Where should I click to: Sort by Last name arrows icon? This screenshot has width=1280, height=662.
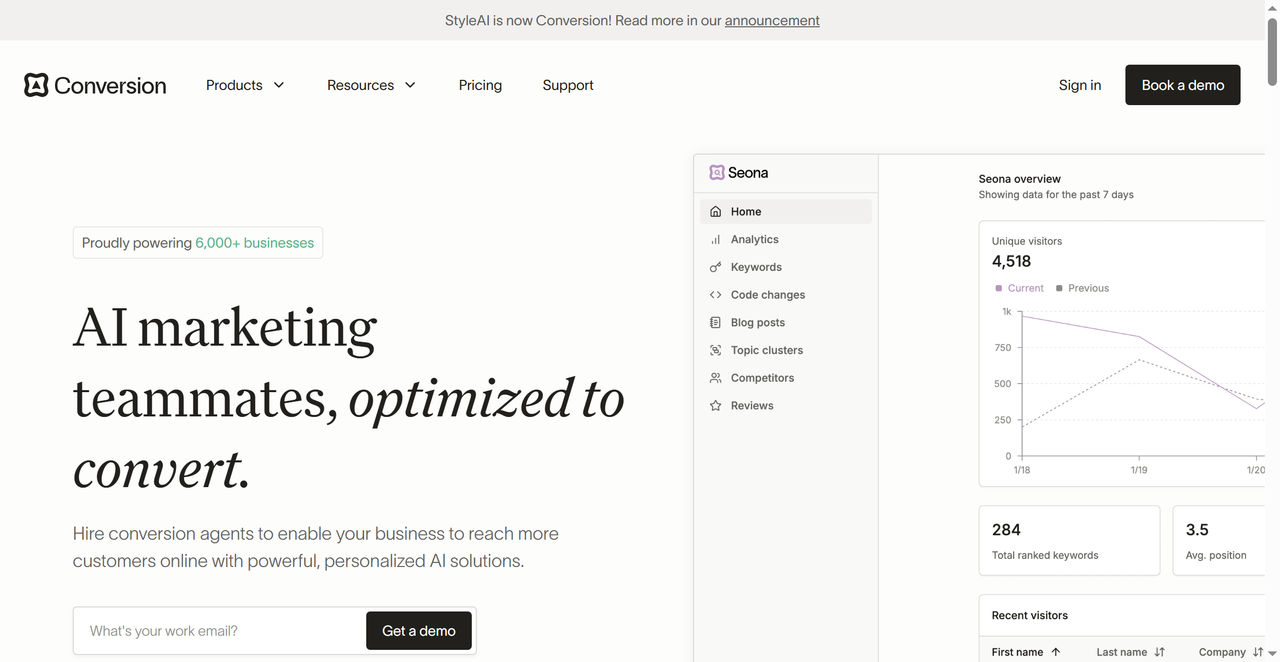point(1159,652)
